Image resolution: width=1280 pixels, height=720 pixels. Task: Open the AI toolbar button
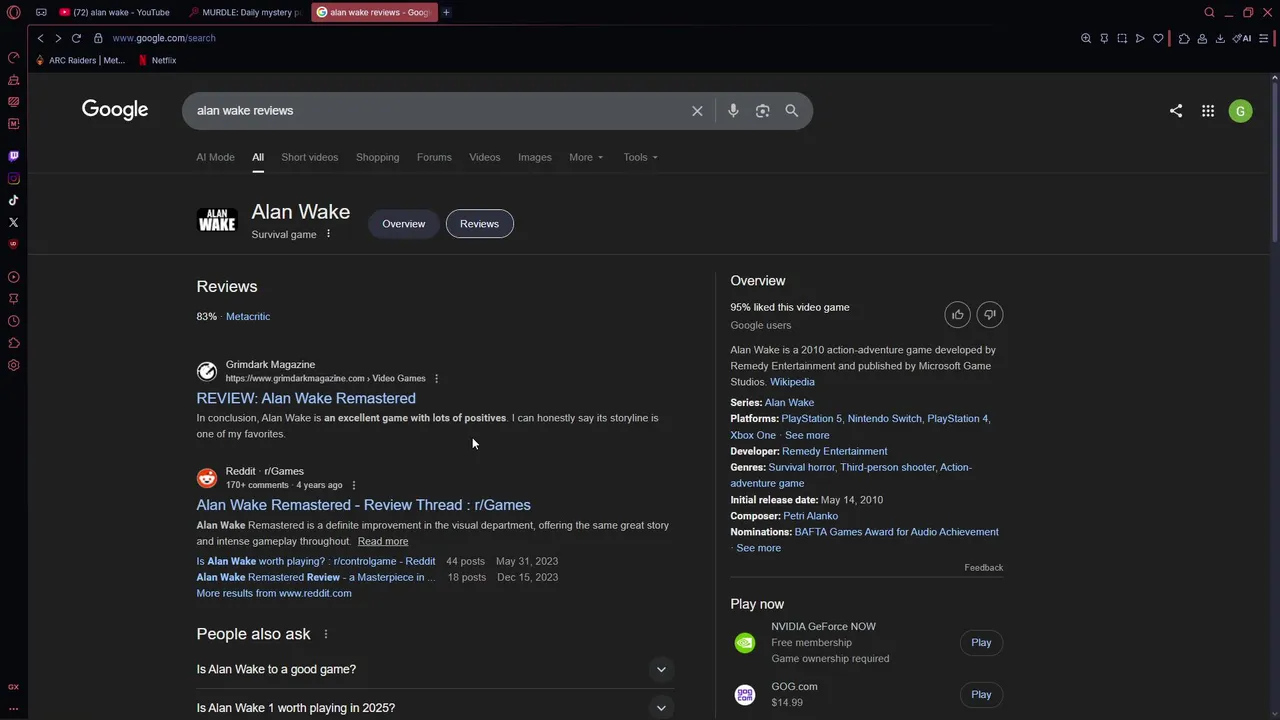(1242, 38)
